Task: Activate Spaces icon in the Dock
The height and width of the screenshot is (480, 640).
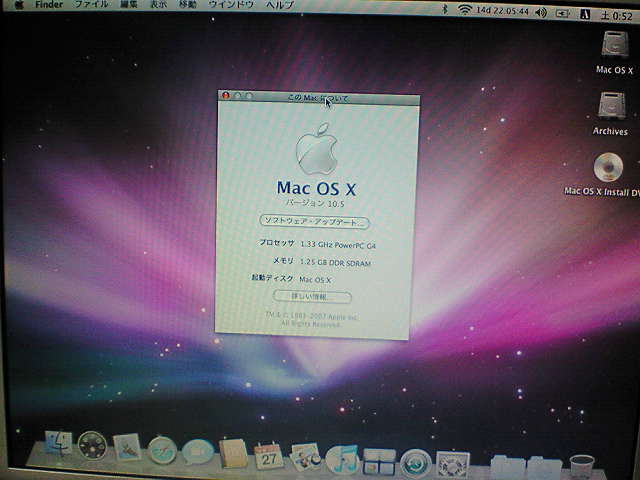Action: pyautogui.click(x=379, y=461)
